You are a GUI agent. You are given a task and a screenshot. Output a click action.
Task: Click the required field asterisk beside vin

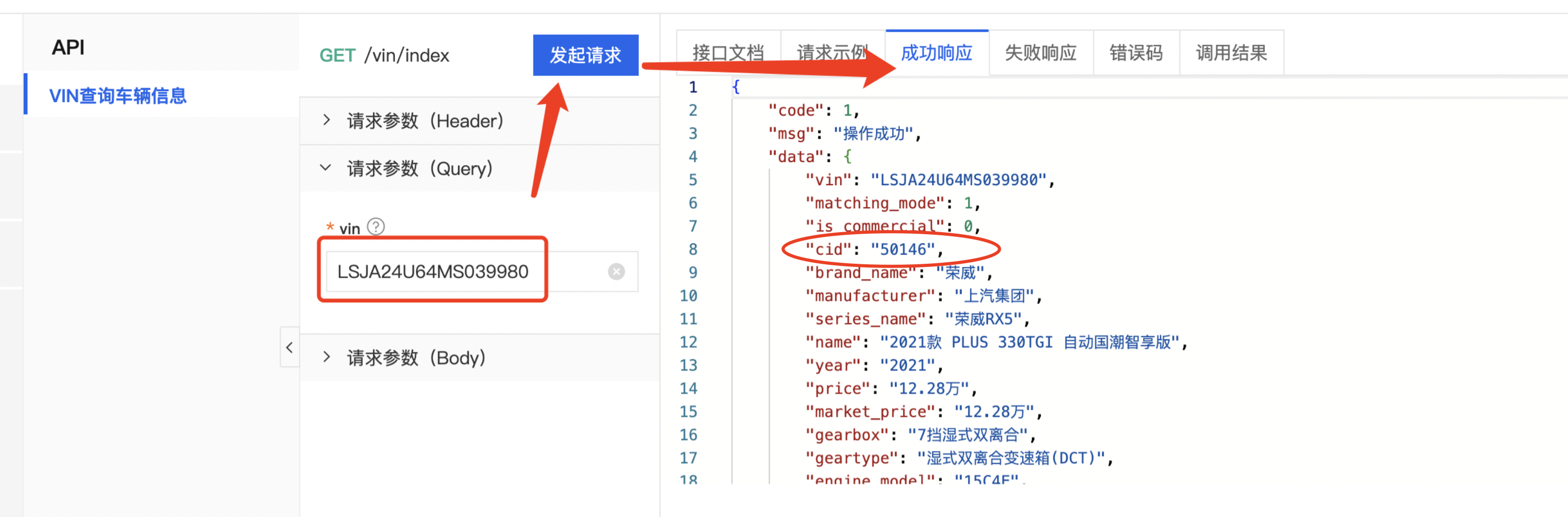click(330, 227)
